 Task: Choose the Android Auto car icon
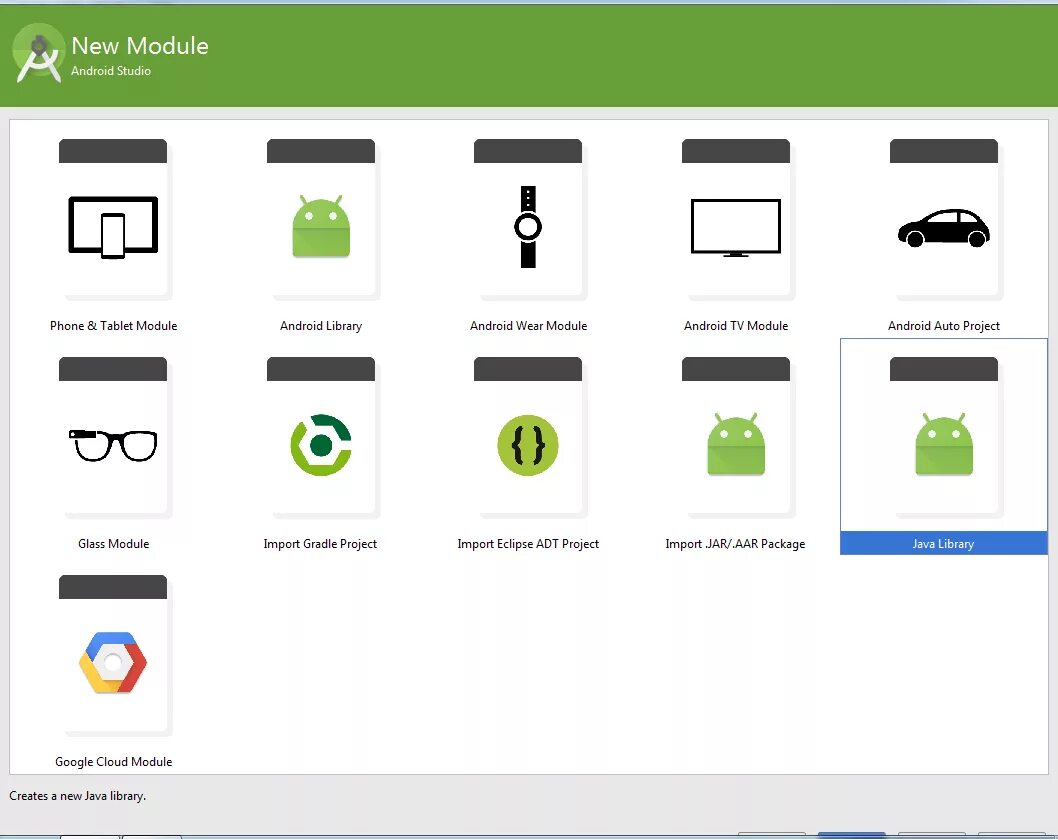tap(943, 228)
